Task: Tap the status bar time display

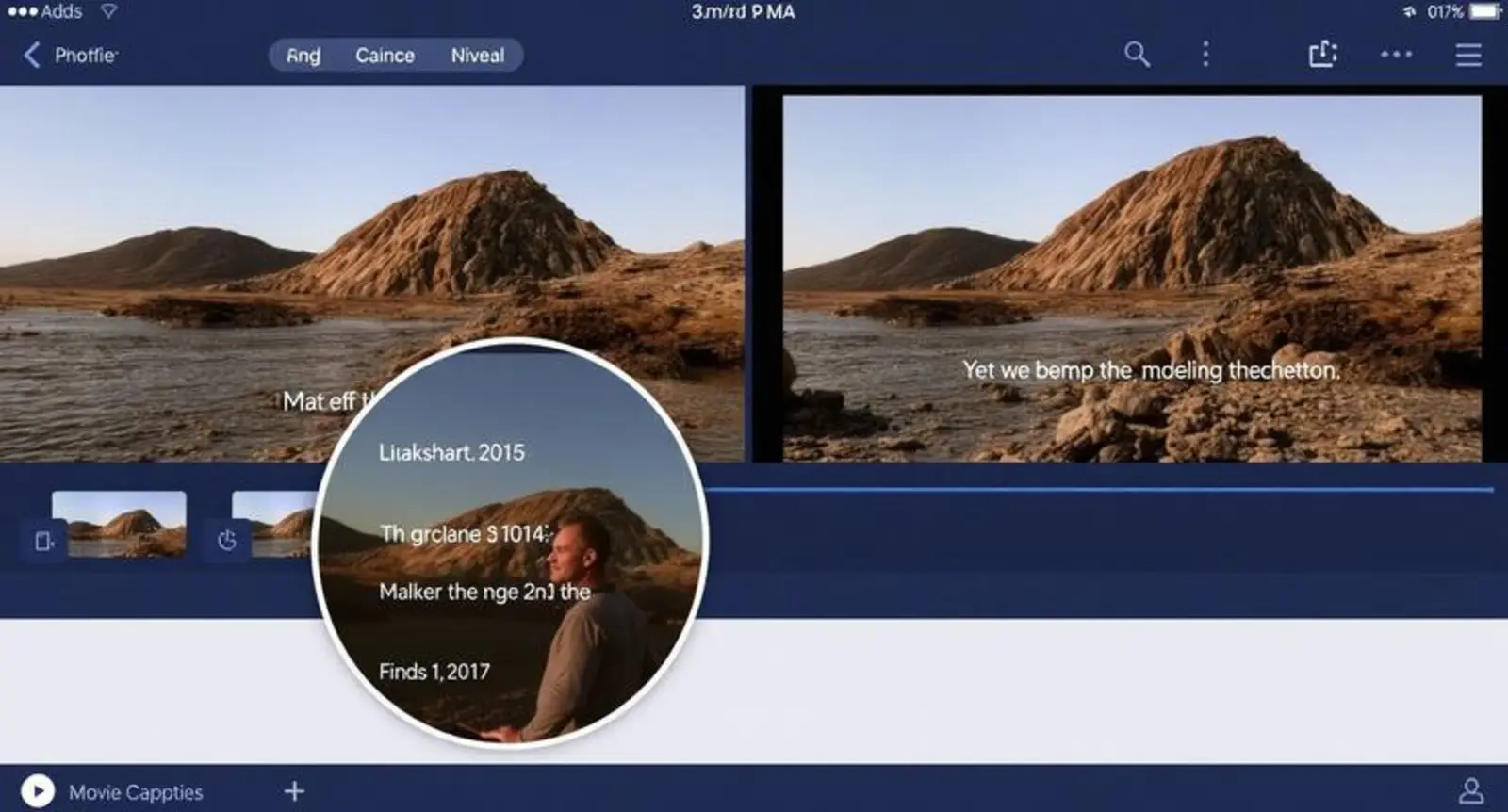Action: point(743,11)
